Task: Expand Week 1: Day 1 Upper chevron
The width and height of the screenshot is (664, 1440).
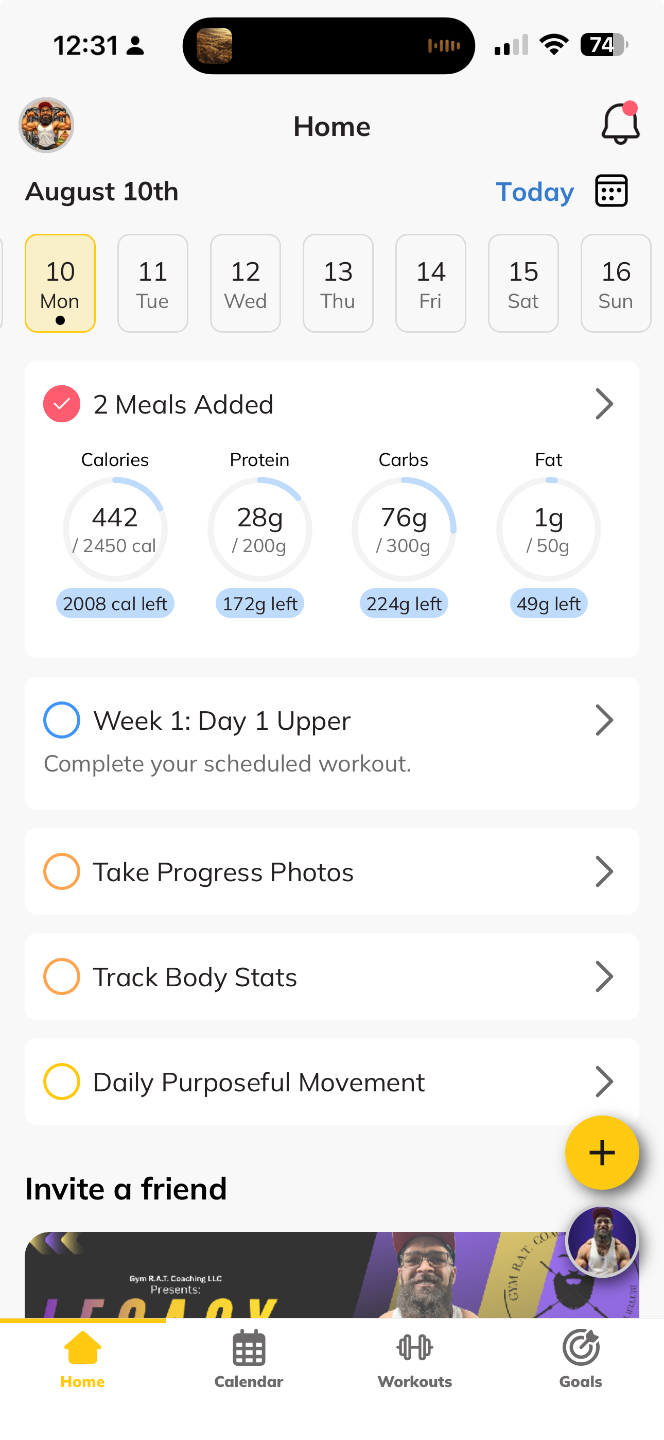Action: [604, 720]
